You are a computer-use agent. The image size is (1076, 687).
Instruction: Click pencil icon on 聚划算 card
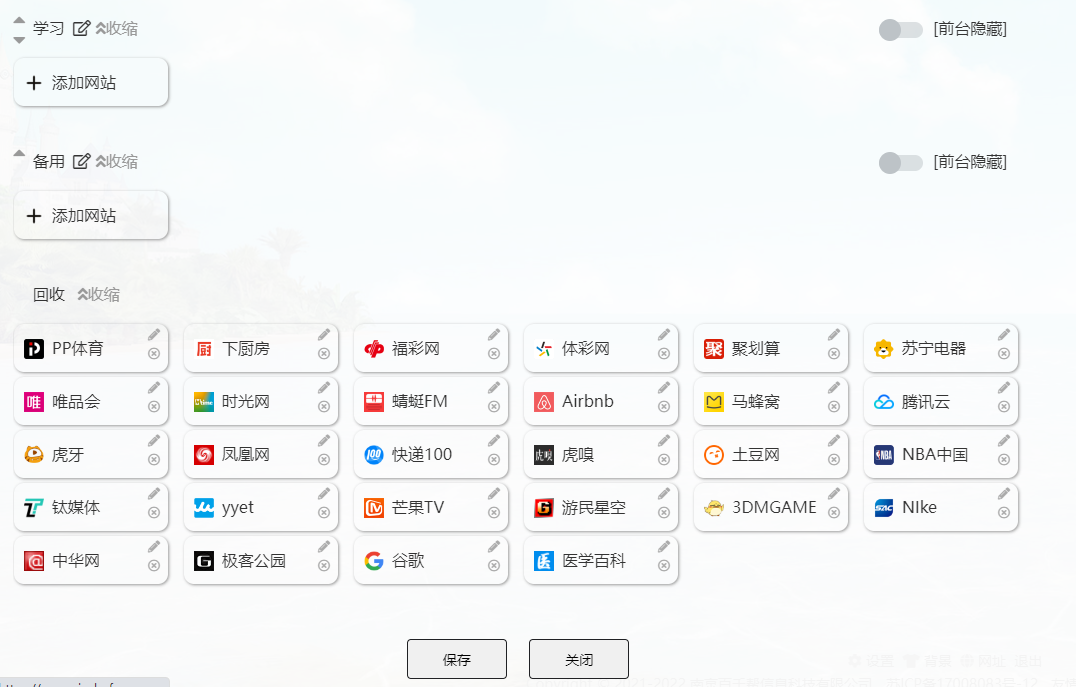point(834,335)
